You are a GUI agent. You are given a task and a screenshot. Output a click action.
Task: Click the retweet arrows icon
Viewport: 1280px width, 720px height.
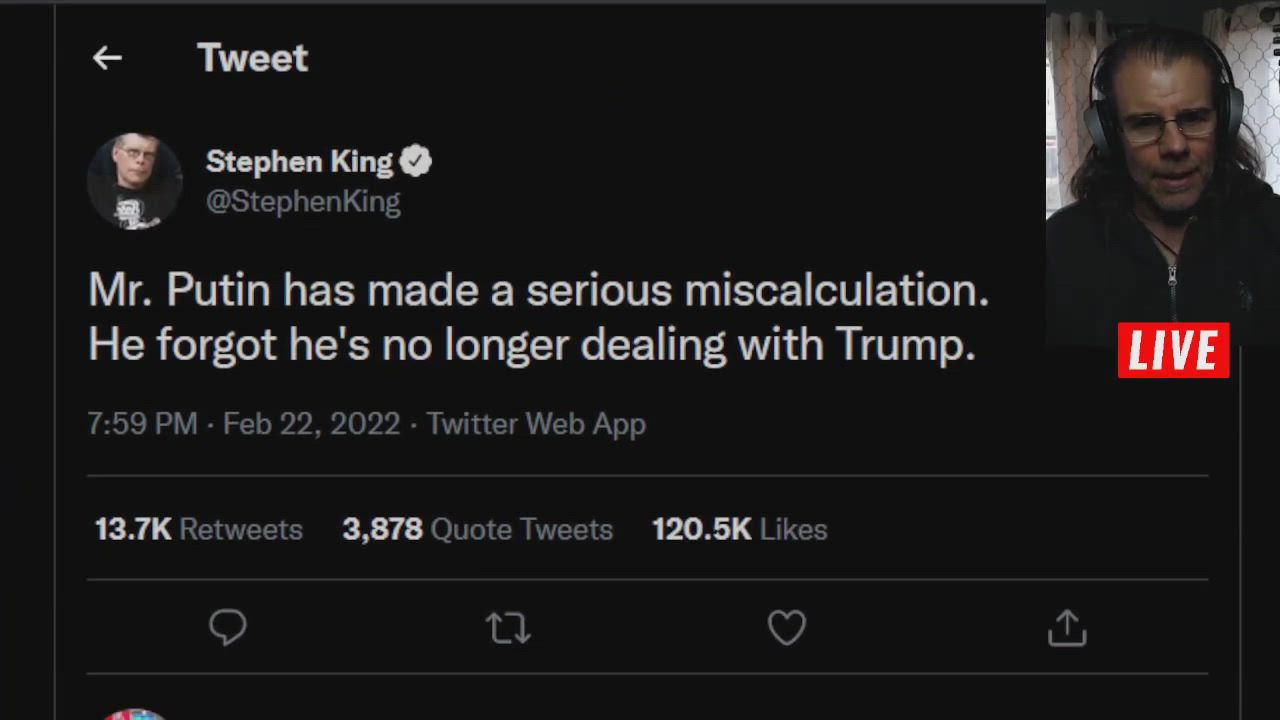click(508, 628)
